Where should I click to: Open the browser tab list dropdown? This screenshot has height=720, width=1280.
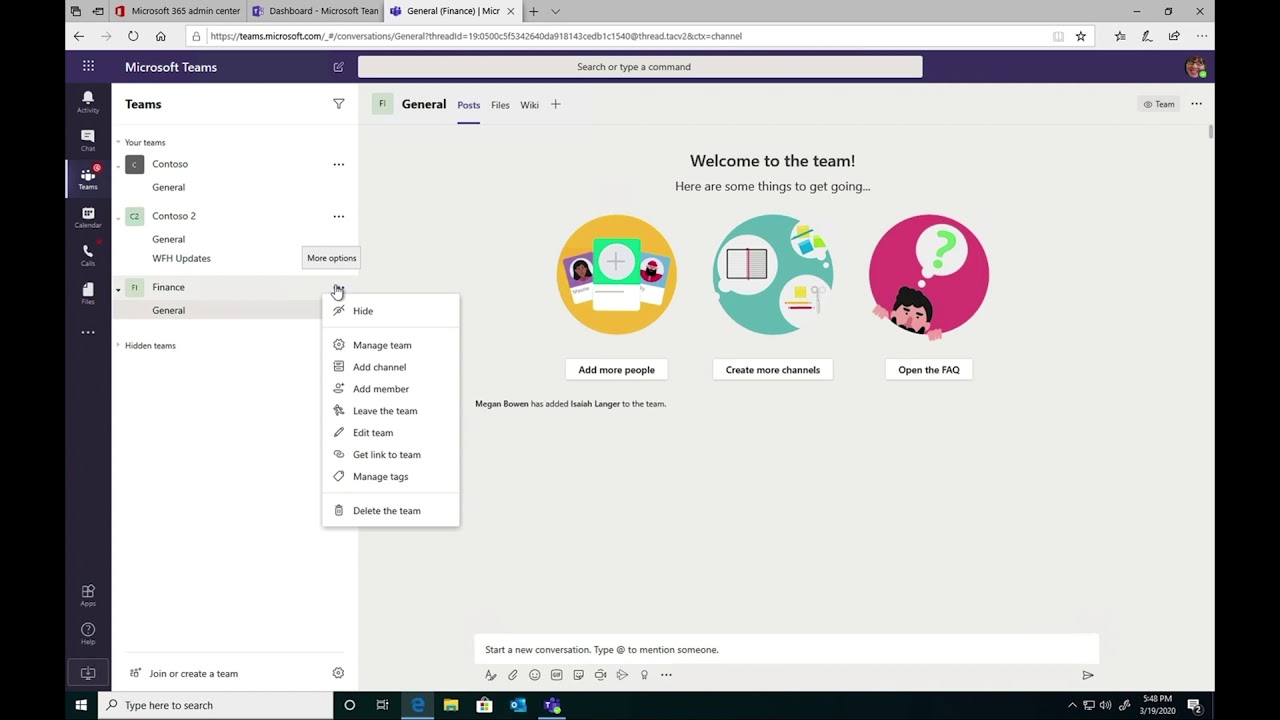556,11
